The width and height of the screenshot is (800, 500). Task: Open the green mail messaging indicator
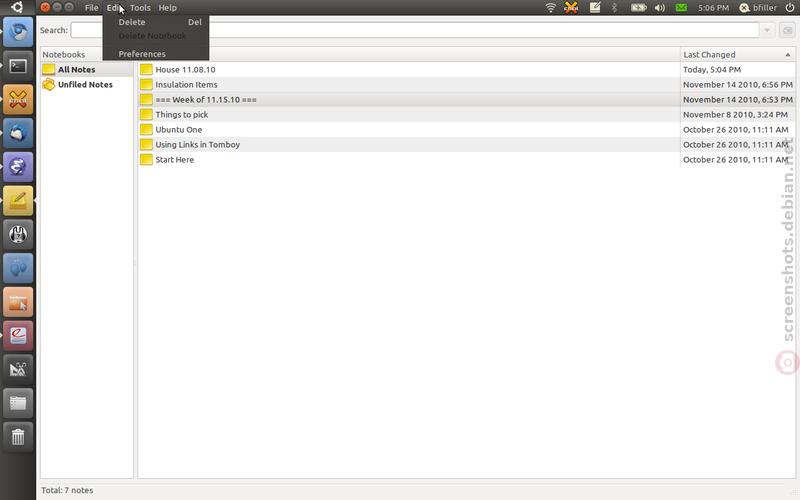coord(681,8)
